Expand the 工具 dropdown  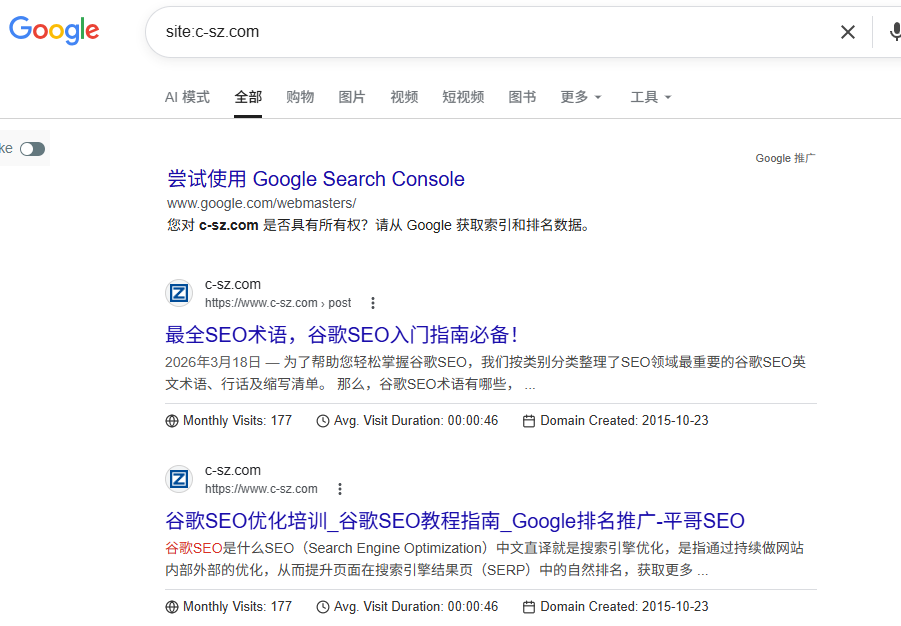click(x=650, y=97)
